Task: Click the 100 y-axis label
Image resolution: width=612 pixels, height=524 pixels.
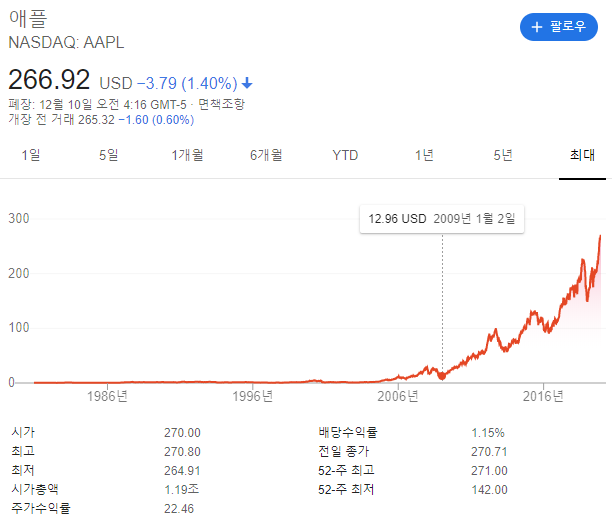Action: pos(19,328)
